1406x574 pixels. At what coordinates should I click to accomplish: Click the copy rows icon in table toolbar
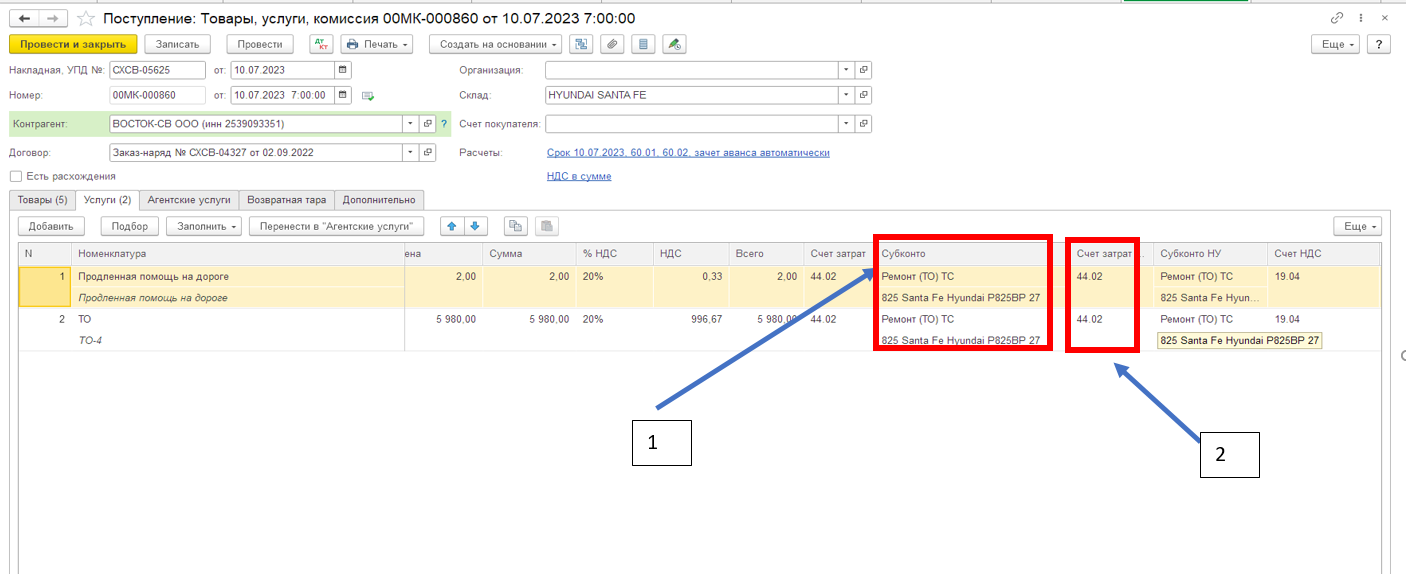[x=515, y=226]
